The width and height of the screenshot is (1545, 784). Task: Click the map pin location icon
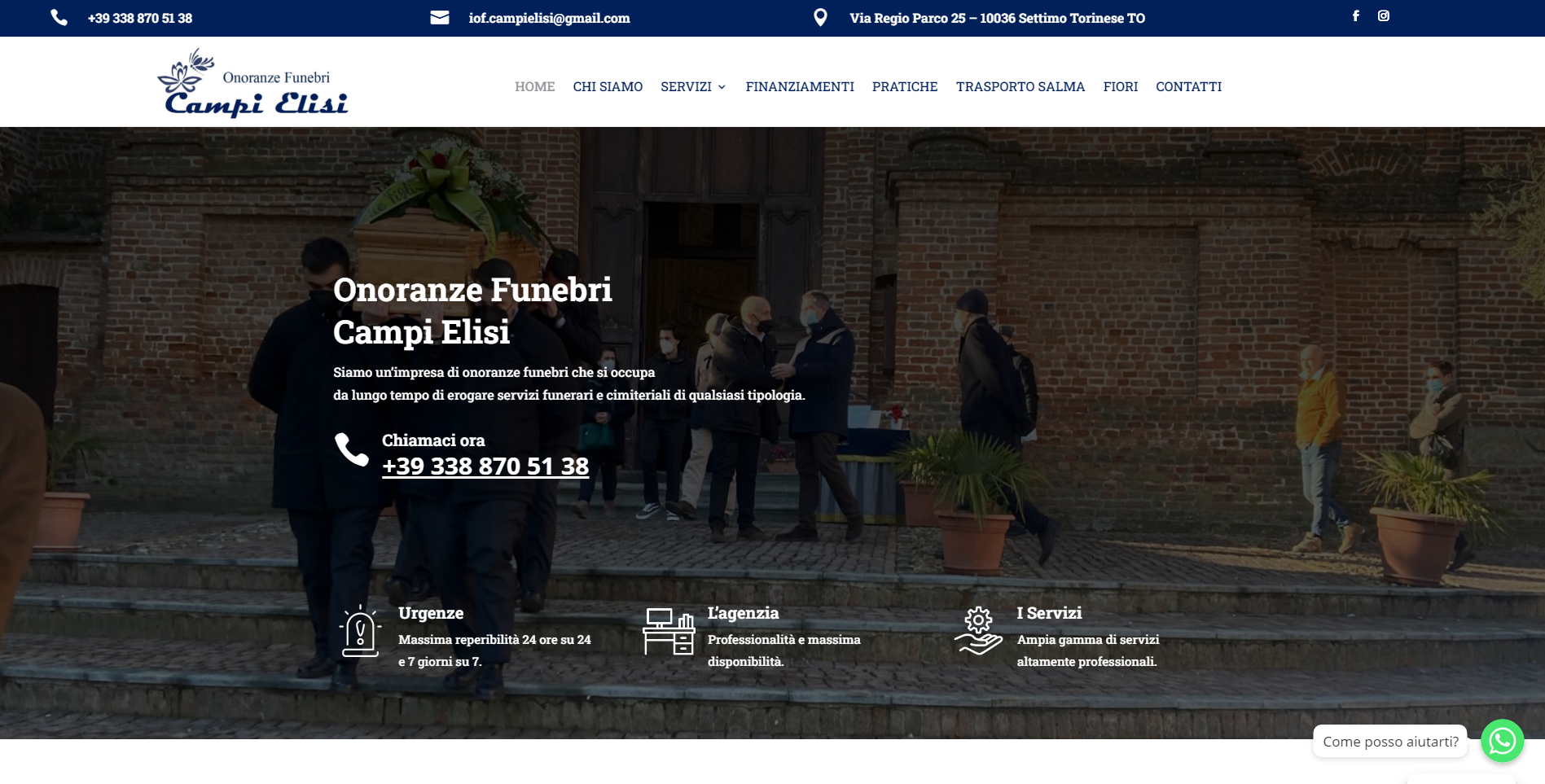pyautogui.click(x=820, y=18)
